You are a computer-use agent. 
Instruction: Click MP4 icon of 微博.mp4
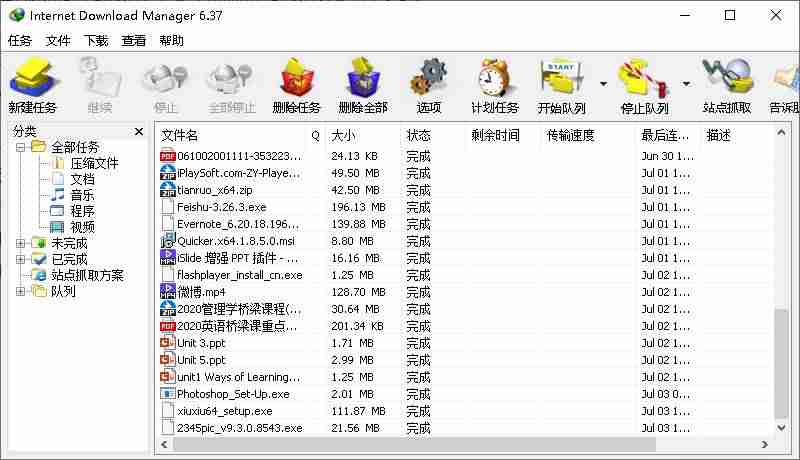(168, 292)
